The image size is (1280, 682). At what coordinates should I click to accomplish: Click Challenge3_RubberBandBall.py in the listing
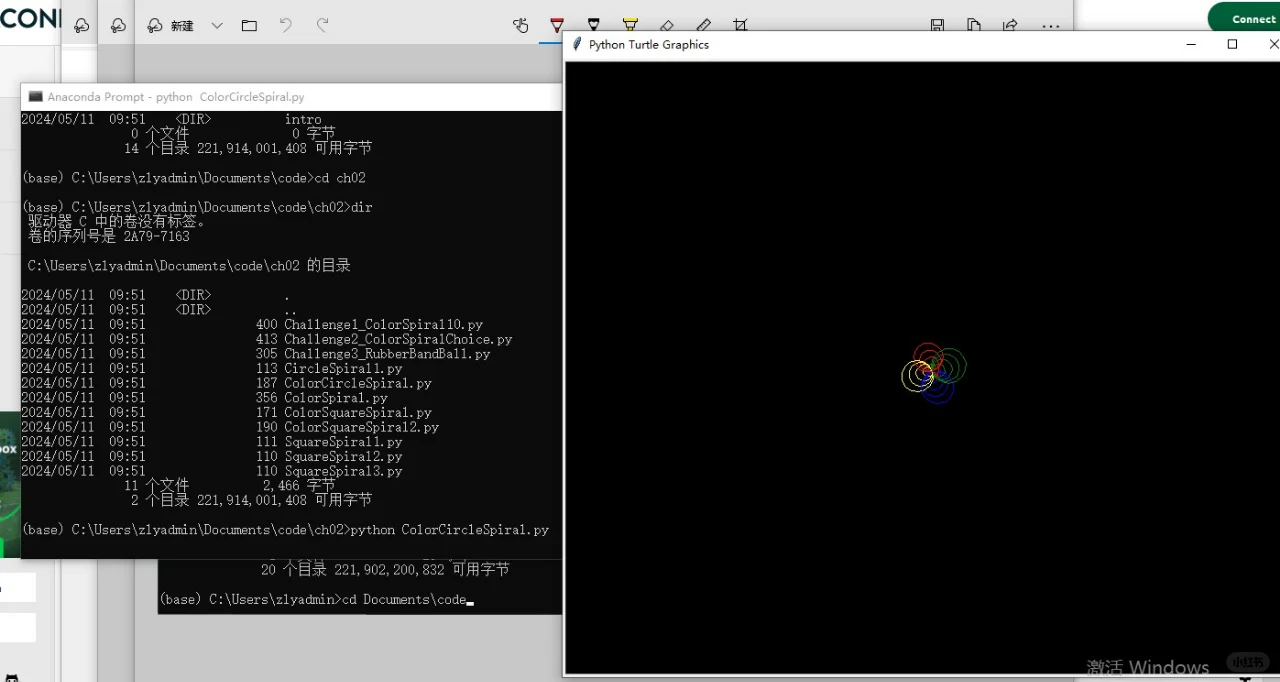pos(387,354)
